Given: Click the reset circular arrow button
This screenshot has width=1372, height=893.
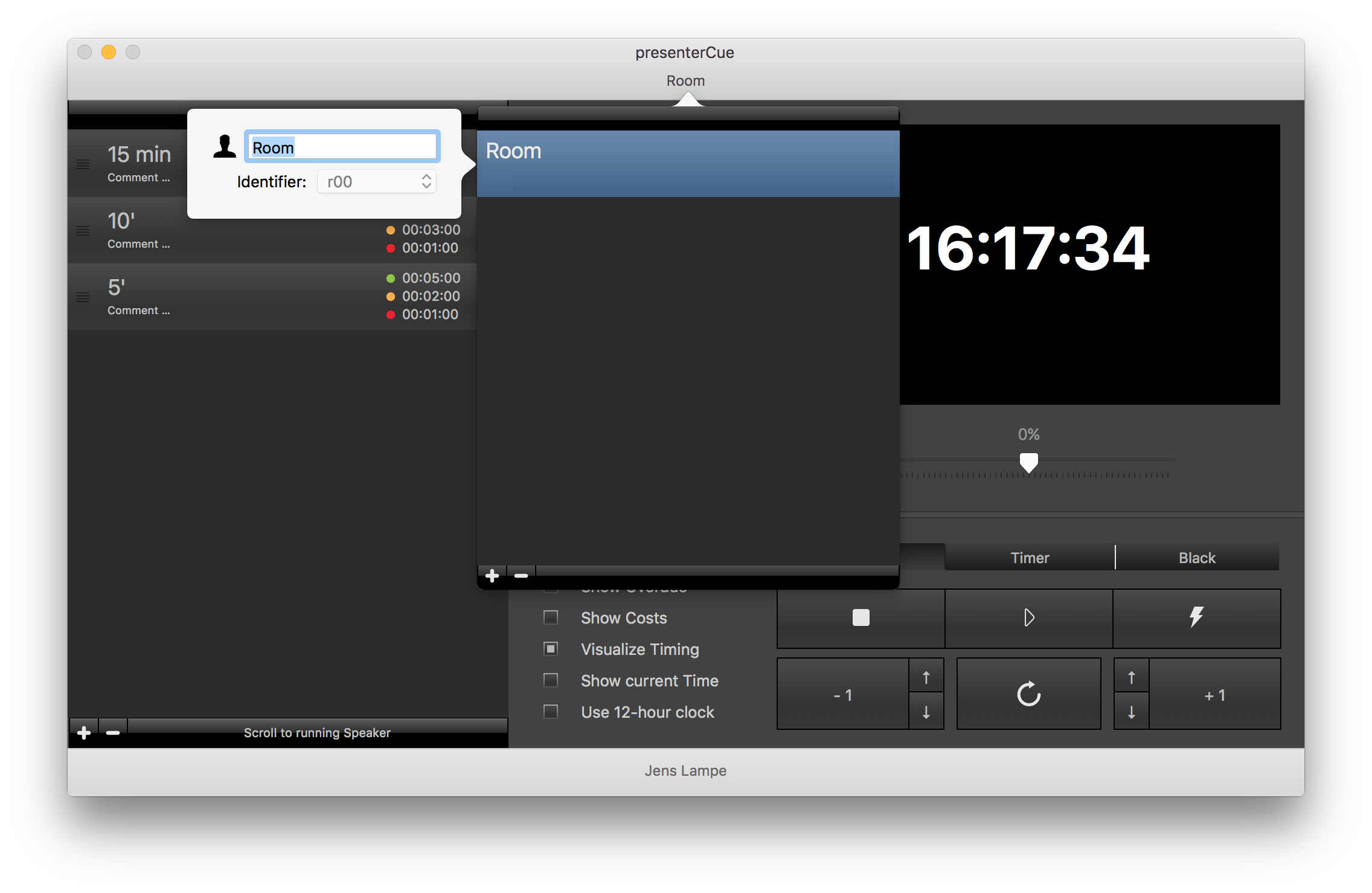Looking at the screenshot, I should click(x=1028, y=694).
